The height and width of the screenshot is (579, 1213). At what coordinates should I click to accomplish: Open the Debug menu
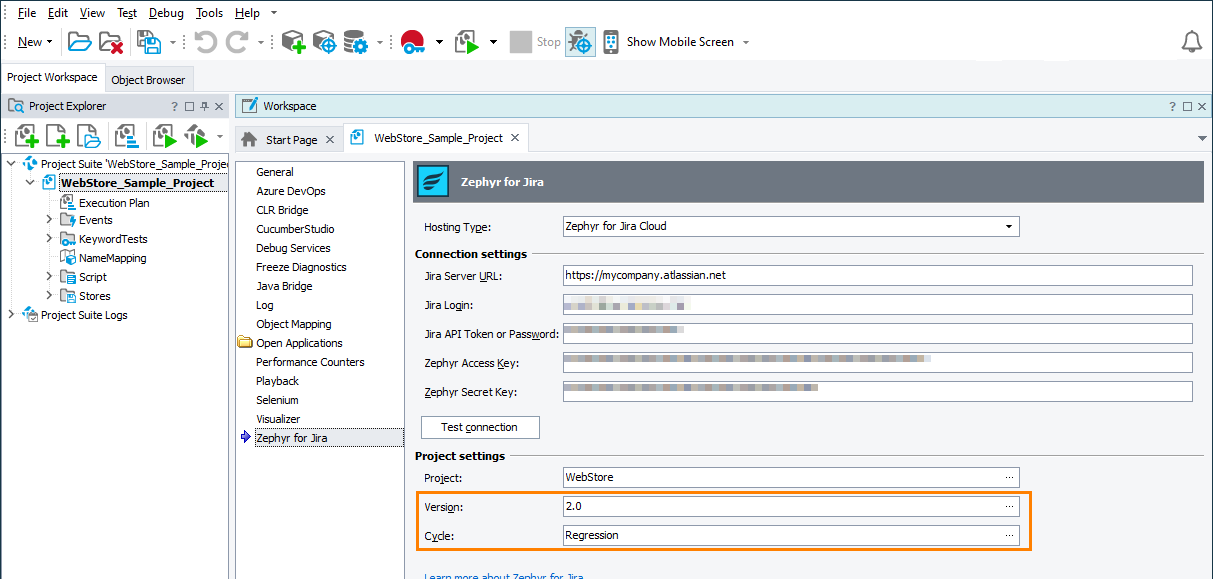pos(165,13)
